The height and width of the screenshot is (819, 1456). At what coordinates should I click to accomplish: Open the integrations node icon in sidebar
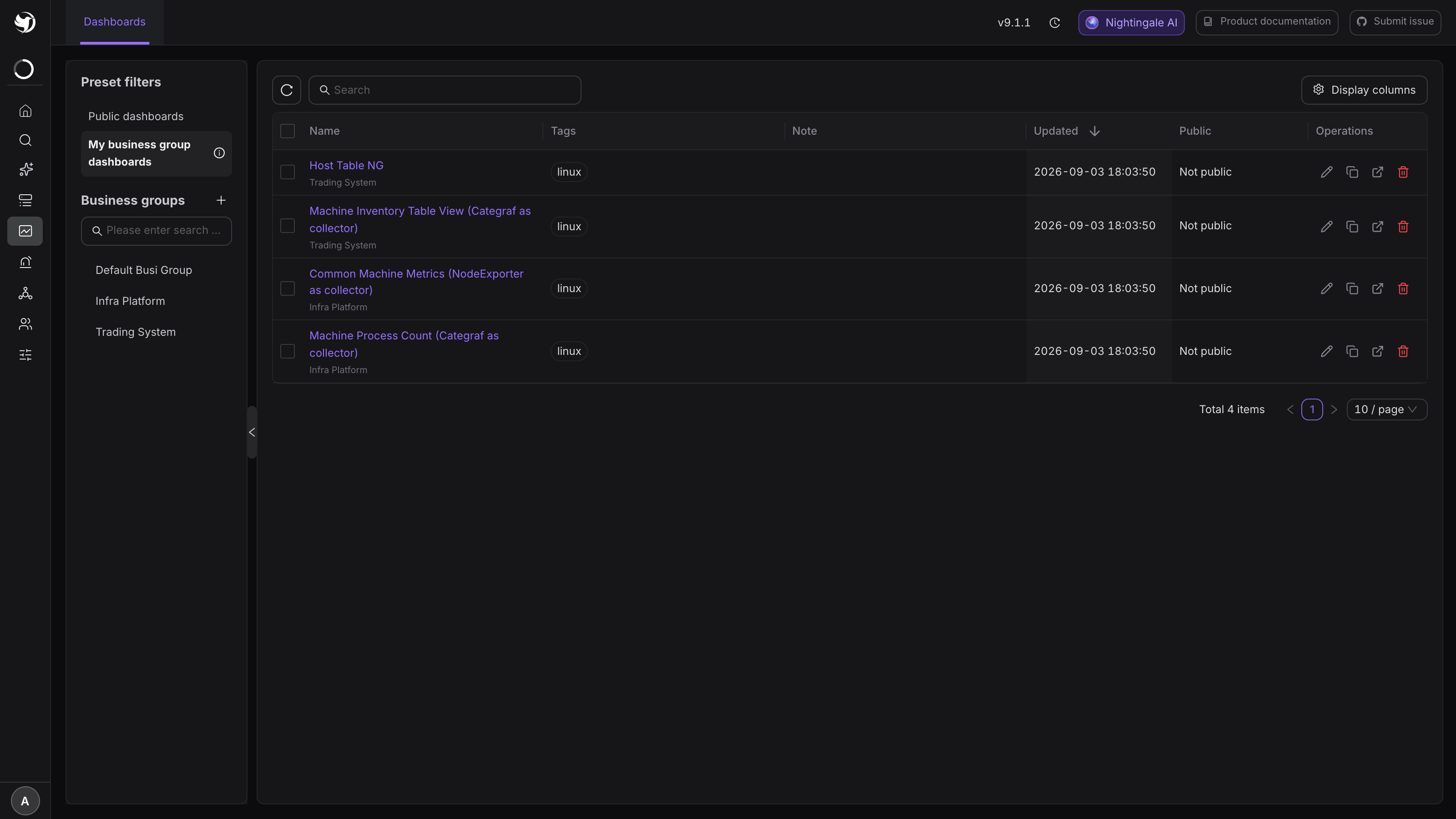coord(25,293)
